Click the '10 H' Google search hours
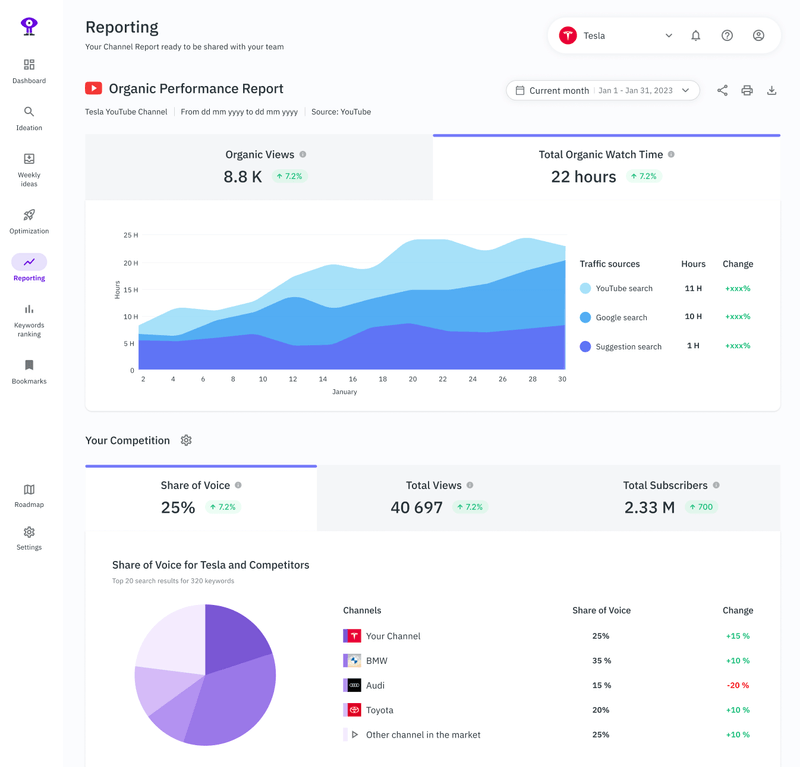The height and width of the screenshot is (767, 800). click(693, 316)
